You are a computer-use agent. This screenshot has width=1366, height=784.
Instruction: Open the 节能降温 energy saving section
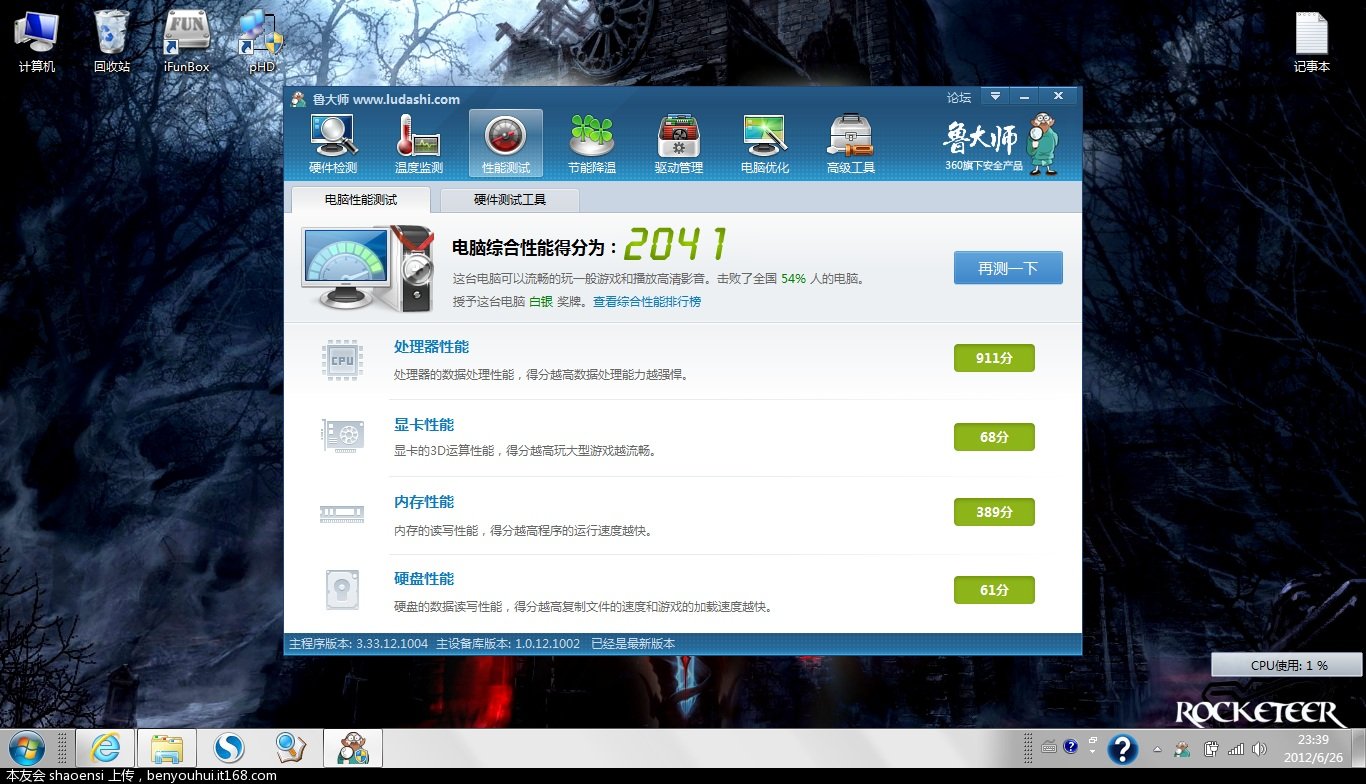pyautogui.click(x=591, y=144)
